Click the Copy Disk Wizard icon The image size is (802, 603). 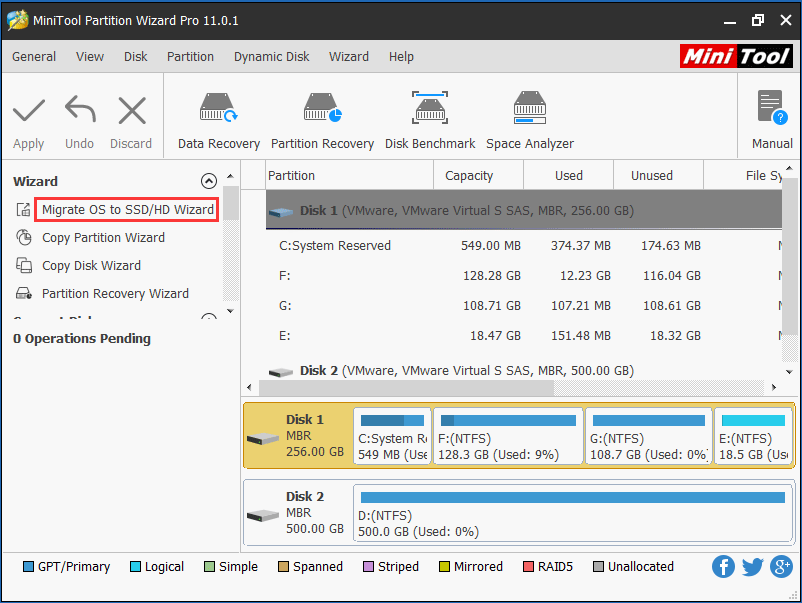(x=24, y=265)
